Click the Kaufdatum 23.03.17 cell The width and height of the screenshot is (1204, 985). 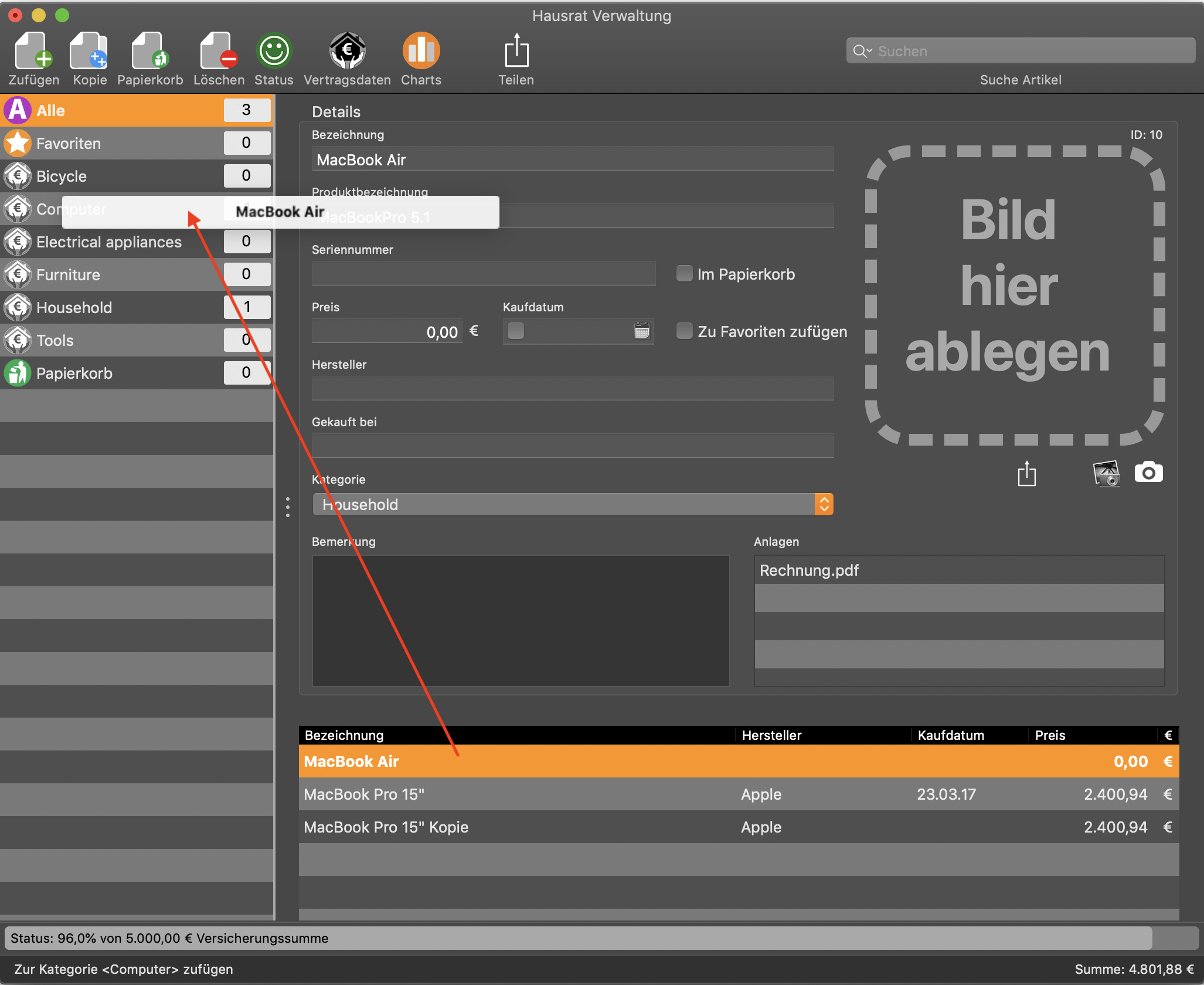pyautogui.click(x=946, y=794)
